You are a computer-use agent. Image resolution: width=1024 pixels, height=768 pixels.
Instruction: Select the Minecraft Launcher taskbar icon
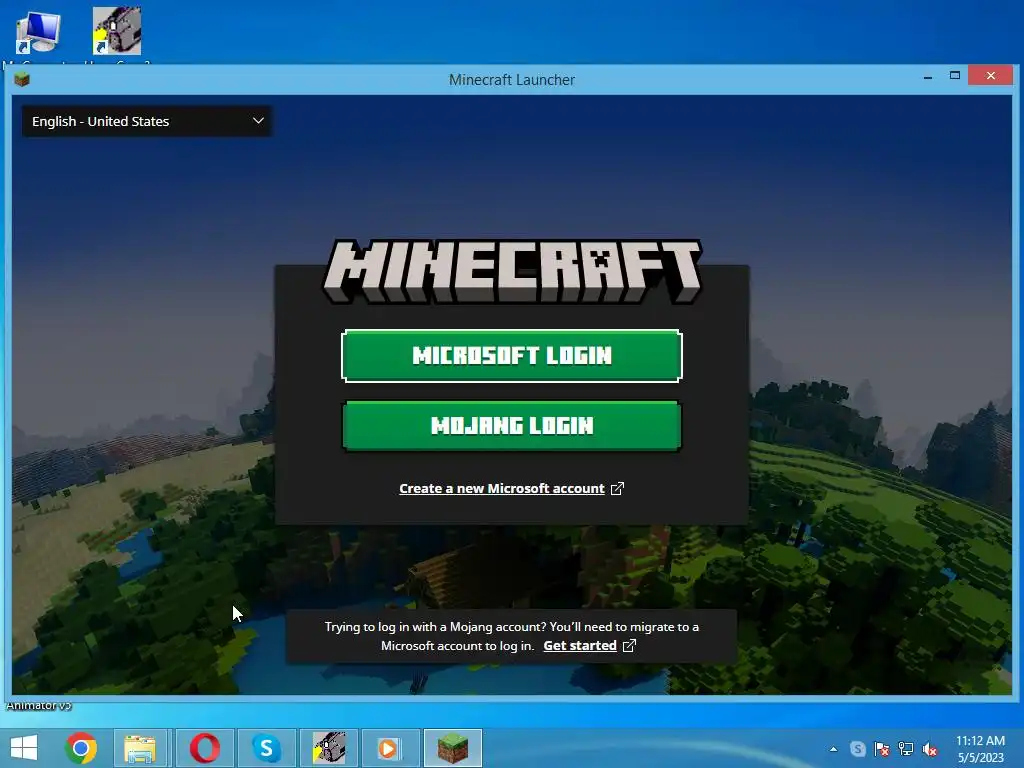453,748
